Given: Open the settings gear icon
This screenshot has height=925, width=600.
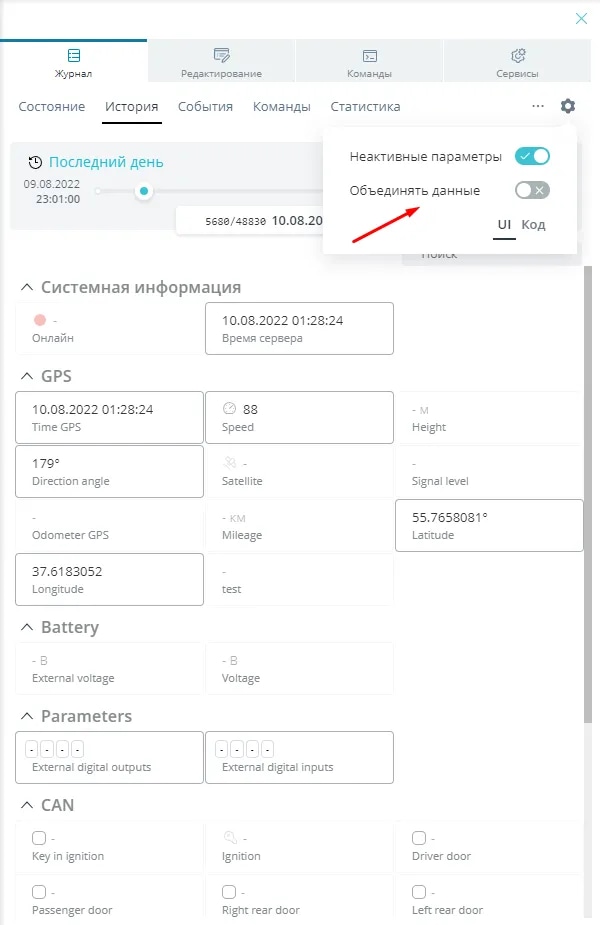Looking at the screenshot, I should (x=568, y=106).
